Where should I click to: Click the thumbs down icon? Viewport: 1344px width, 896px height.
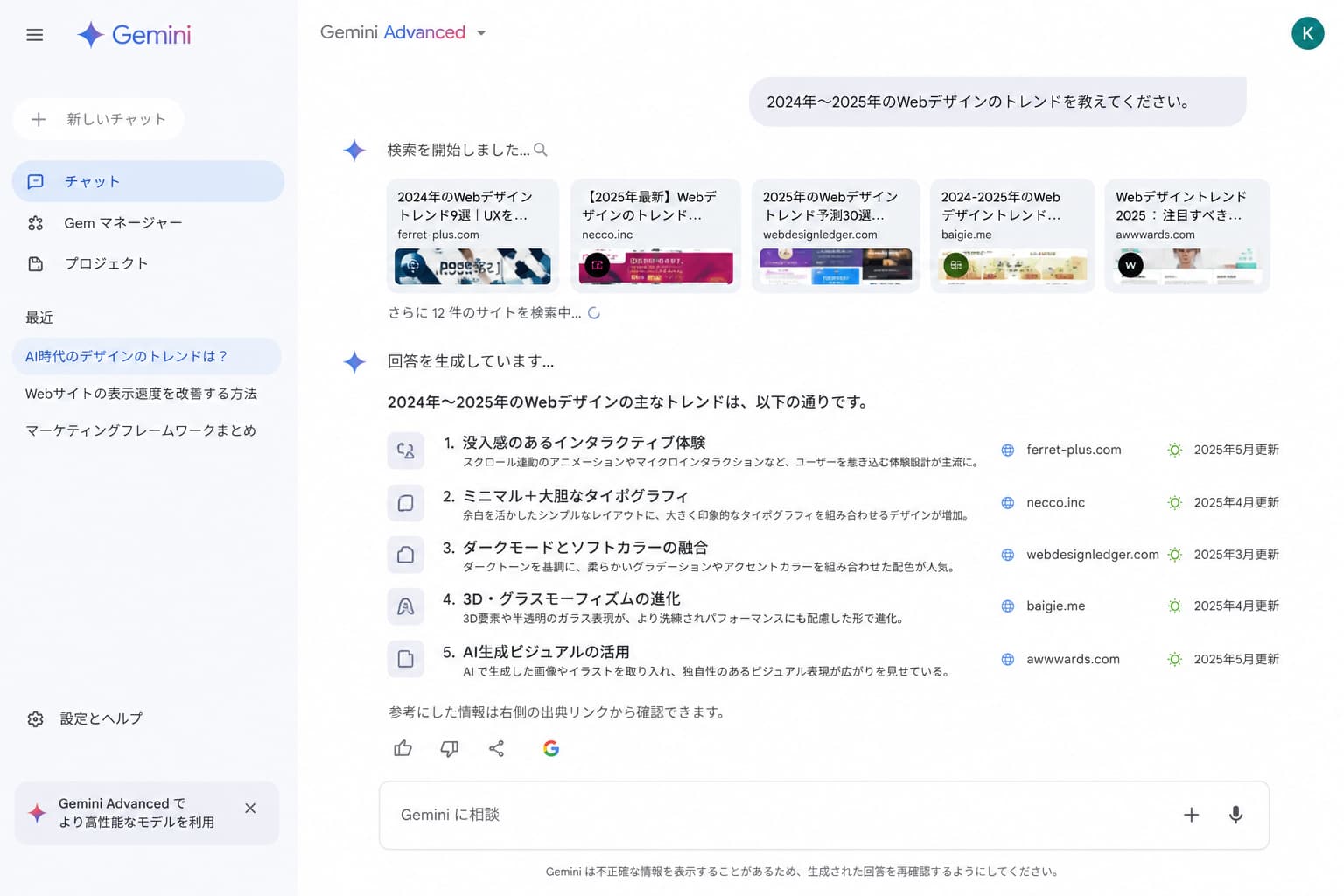(x=450, y=748)
